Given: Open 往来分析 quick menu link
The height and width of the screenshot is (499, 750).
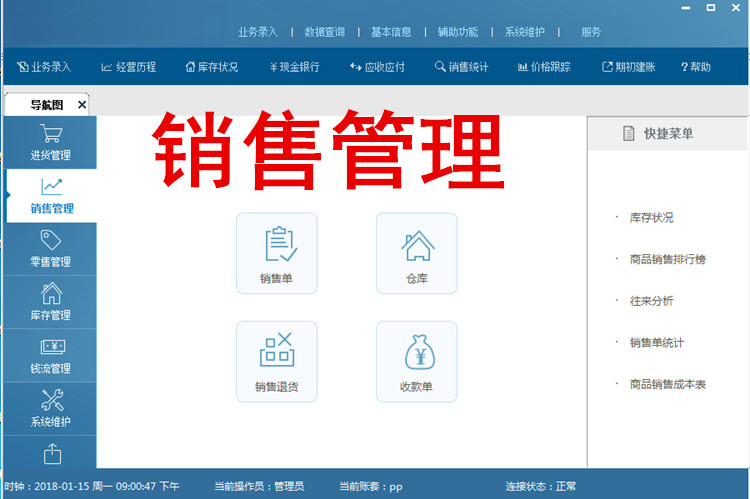Looking at the screenshot, I should coord(651,301).
